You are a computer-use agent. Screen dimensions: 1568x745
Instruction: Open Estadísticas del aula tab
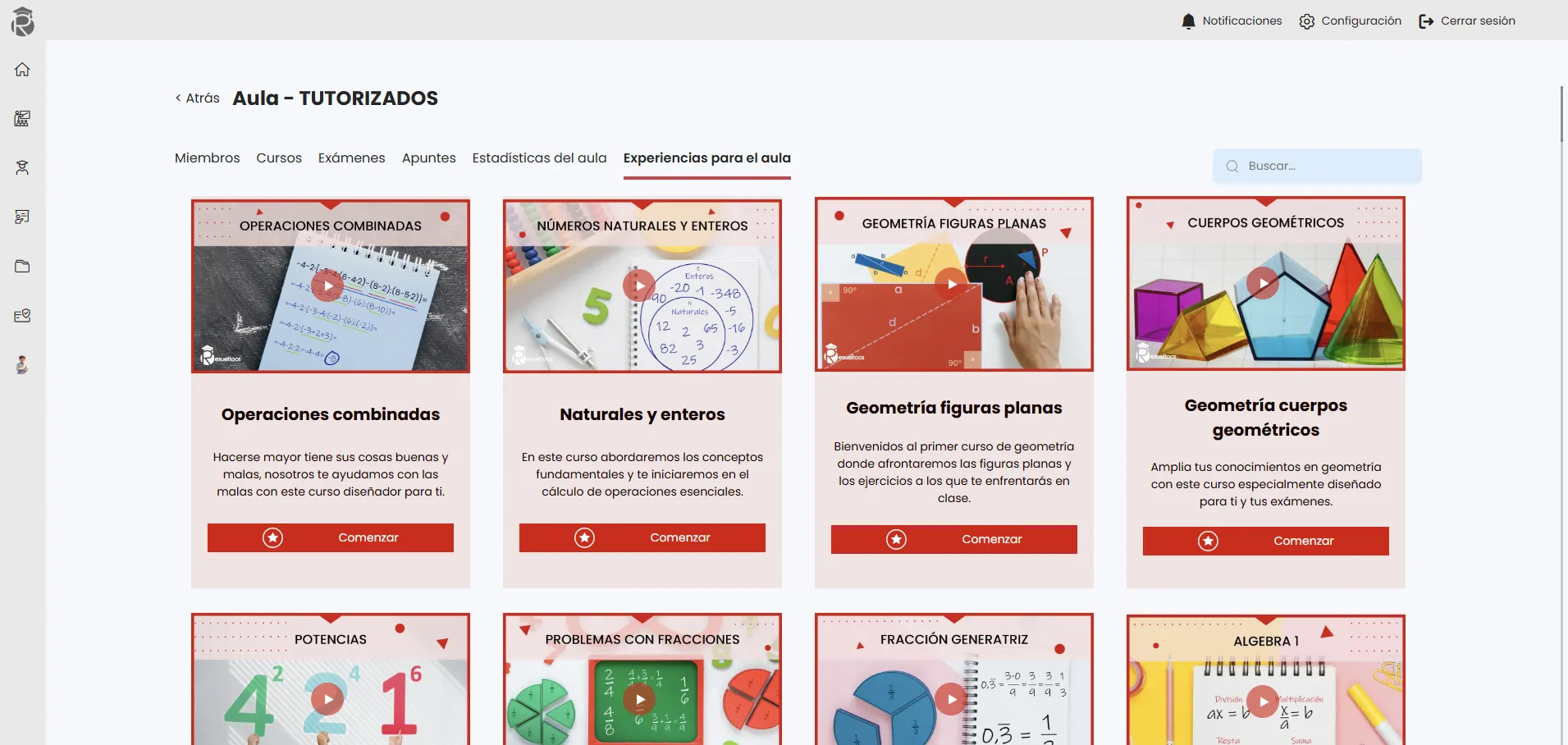coord(539,158)
